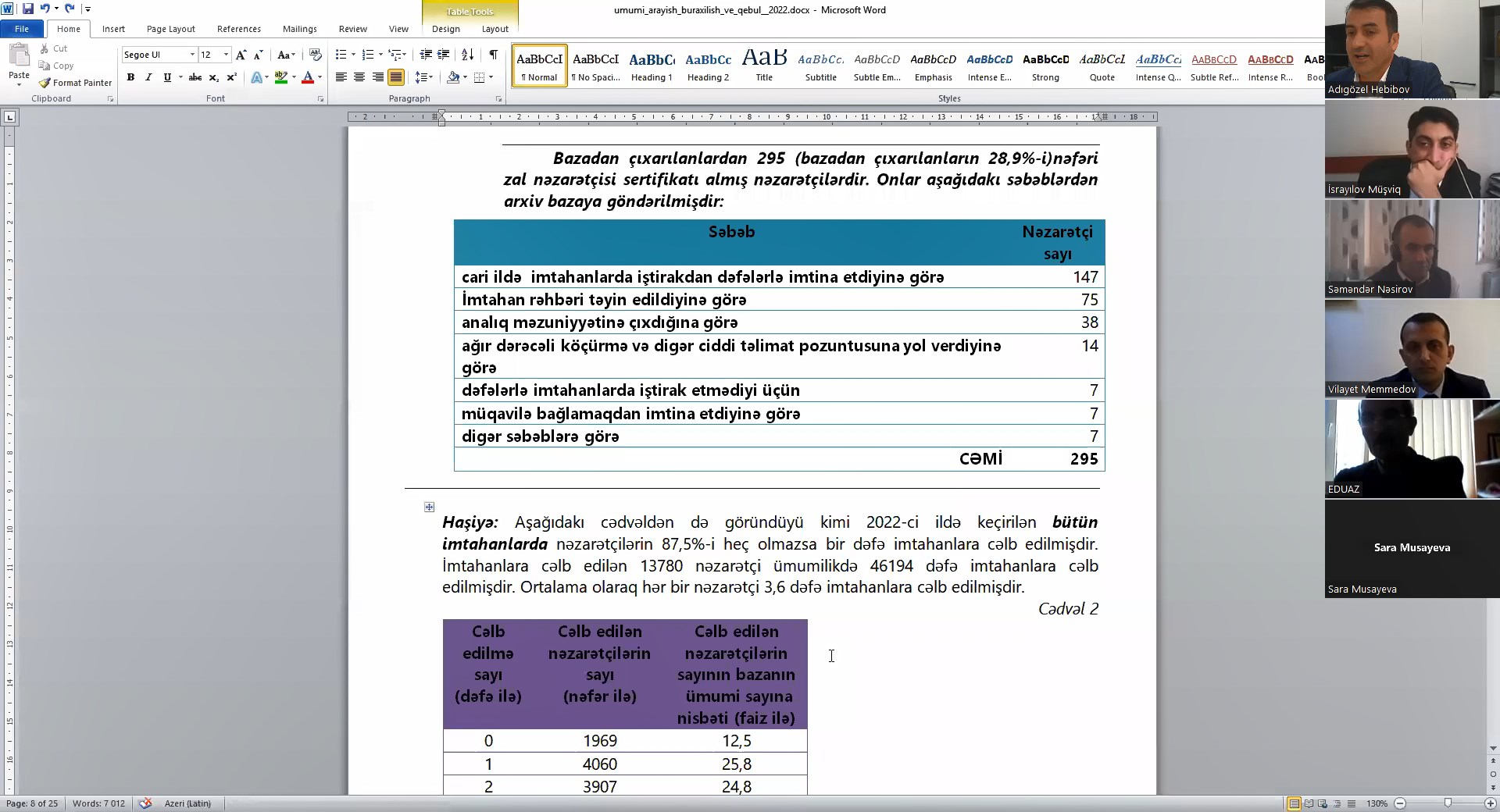Click the Grow Font icon
The height and width of the screenshot is (812, 1500).
241,55
